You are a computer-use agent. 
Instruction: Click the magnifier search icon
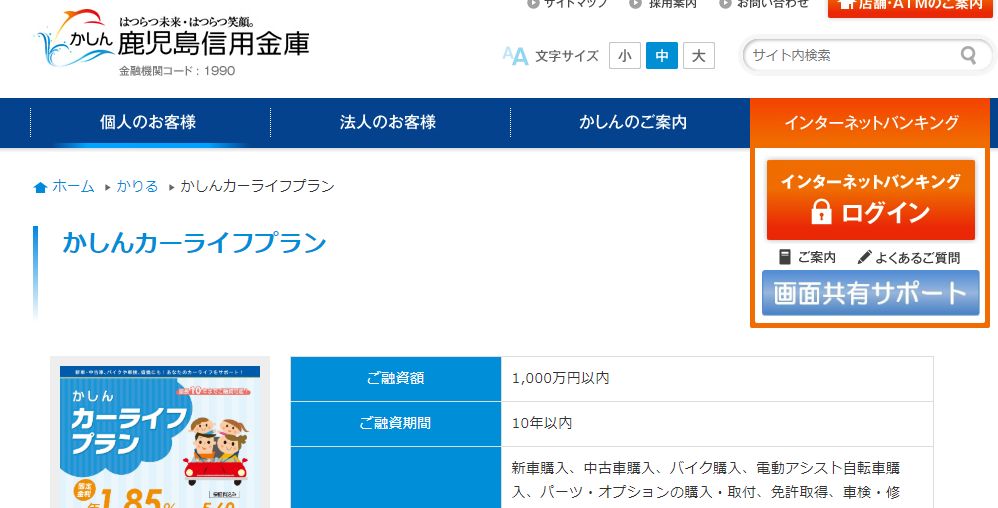tap(968, 55)
